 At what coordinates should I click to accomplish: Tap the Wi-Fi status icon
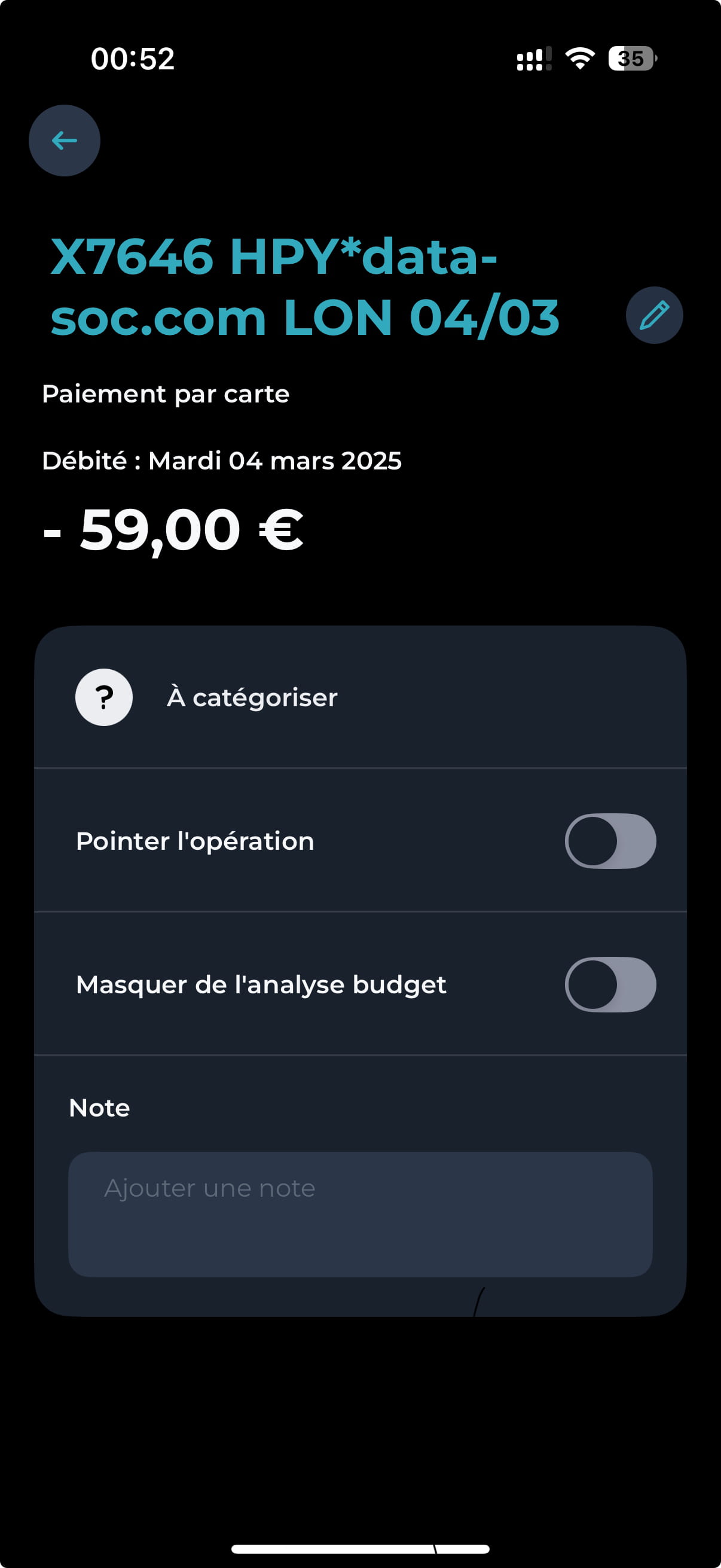point(580,59)
